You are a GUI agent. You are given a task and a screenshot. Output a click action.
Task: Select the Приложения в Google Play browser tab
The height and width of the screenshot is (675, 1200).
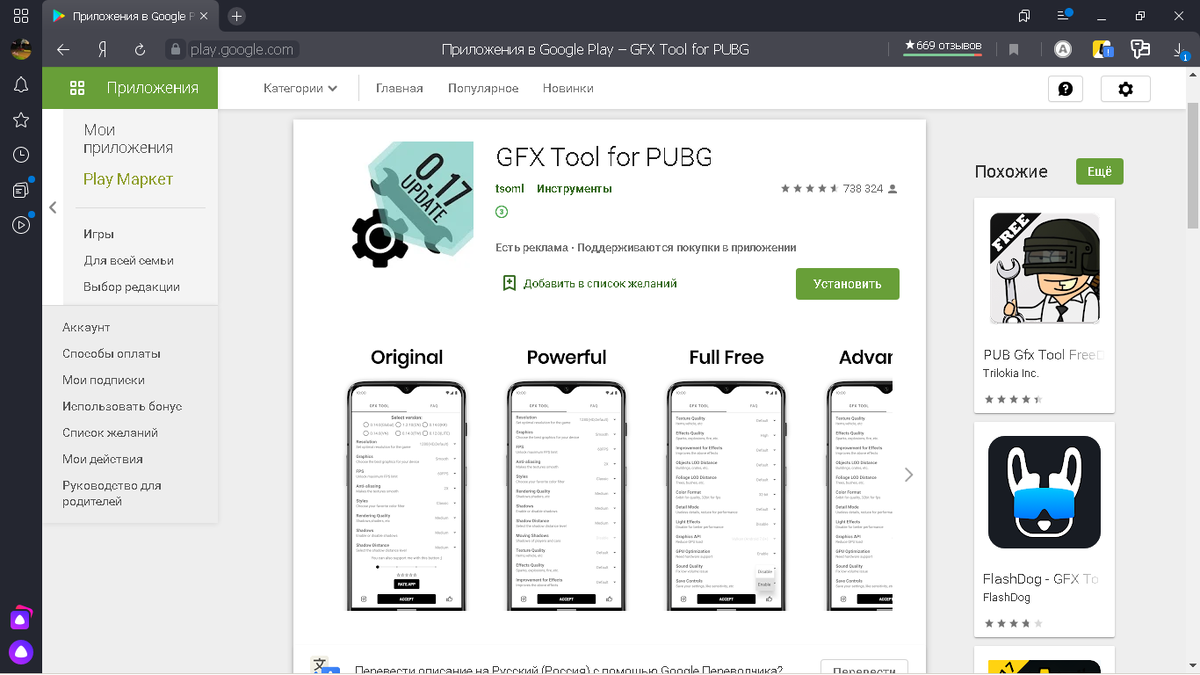pos(130,16)
